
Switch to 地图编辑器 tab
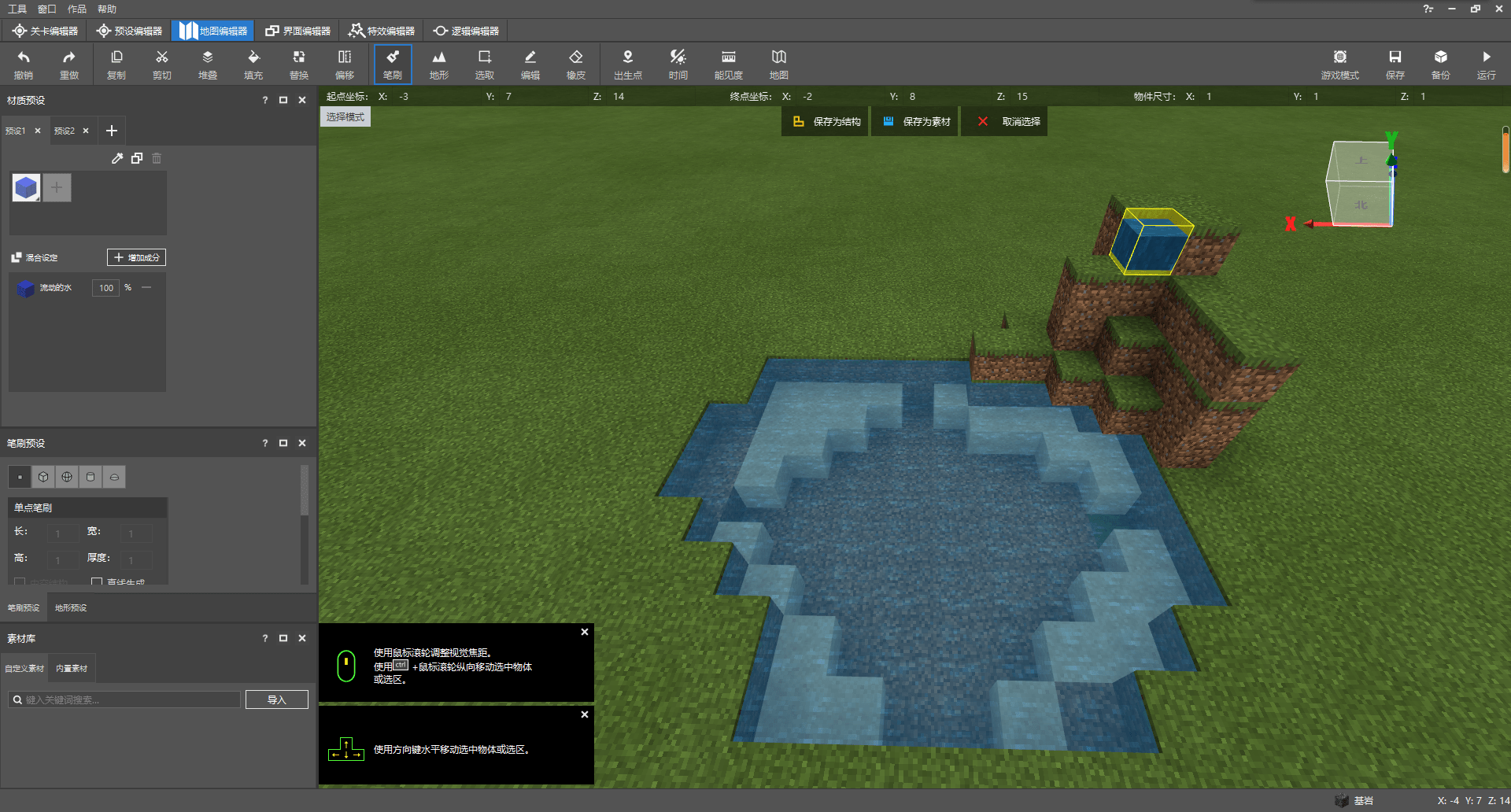pos(212,31)
